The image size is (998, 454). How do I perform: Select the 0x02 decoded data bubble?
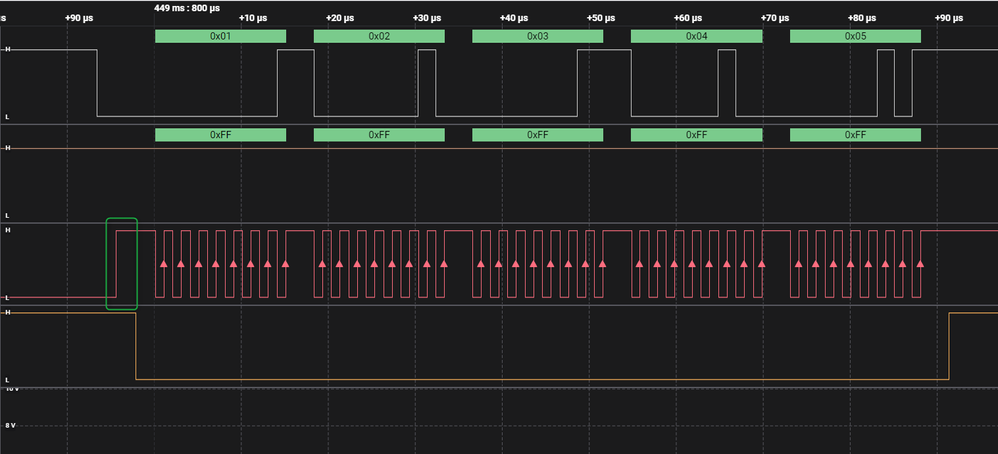[378, 36]
